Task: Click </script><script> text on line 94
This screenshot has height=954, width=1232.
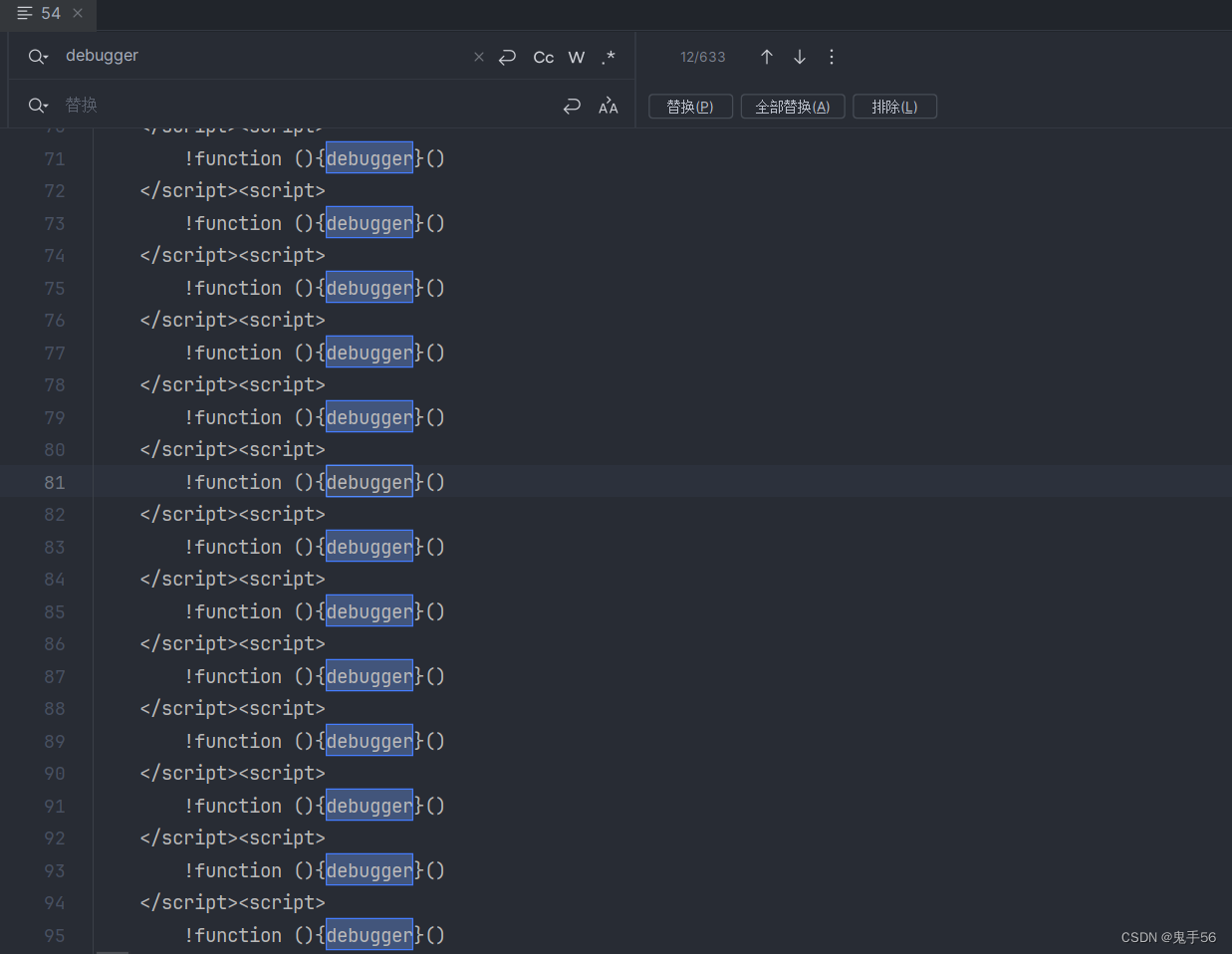Action: [233, 903]
